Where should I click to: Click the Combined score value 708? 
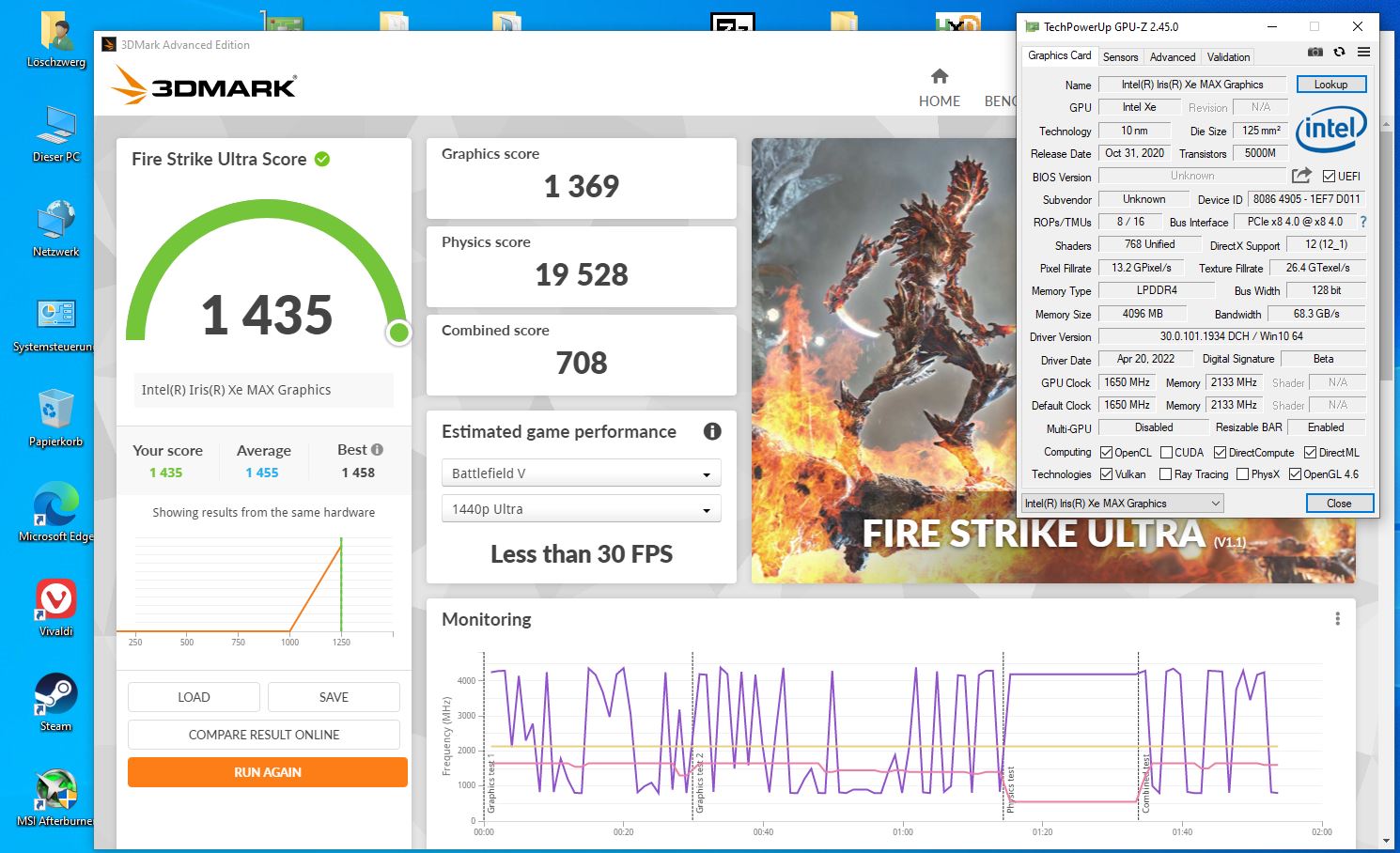[x=582, y=363]
